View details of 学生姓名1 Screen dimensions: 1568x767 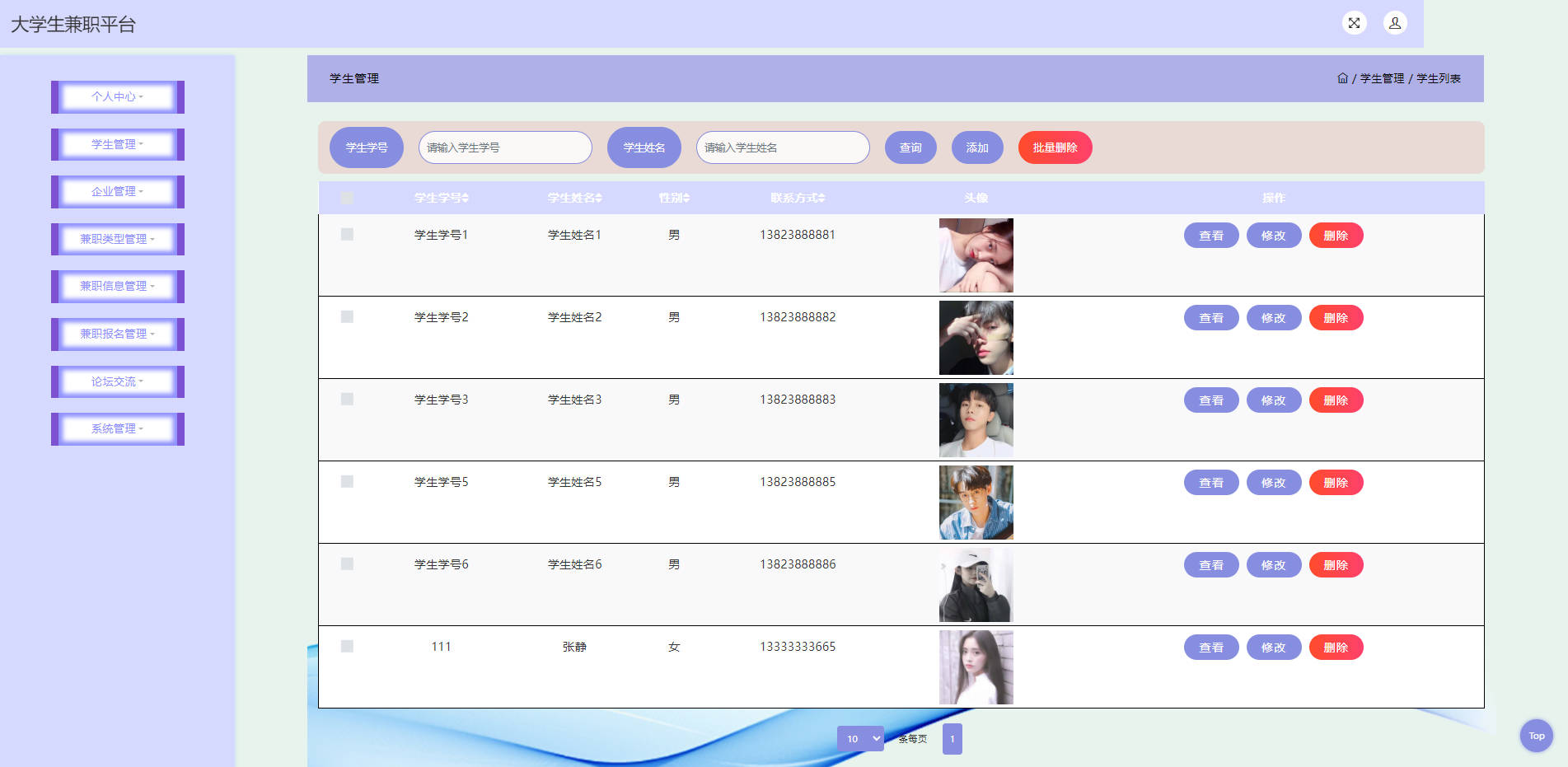coord(1211,236)
